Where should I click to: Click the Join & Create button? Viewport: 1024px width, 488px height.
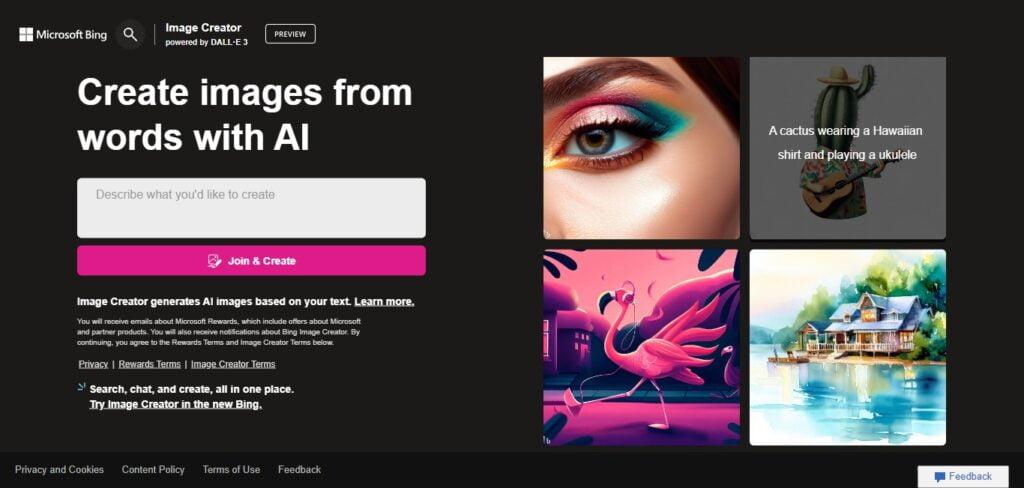click(251, 261)
